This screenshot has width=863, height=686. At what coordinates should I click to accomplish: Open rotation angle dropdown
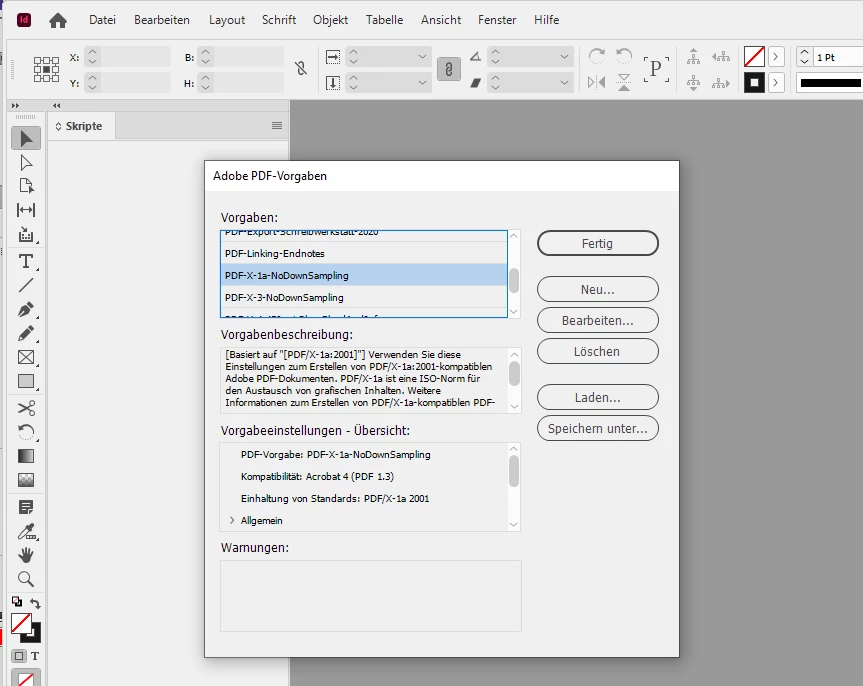(564, 57)
